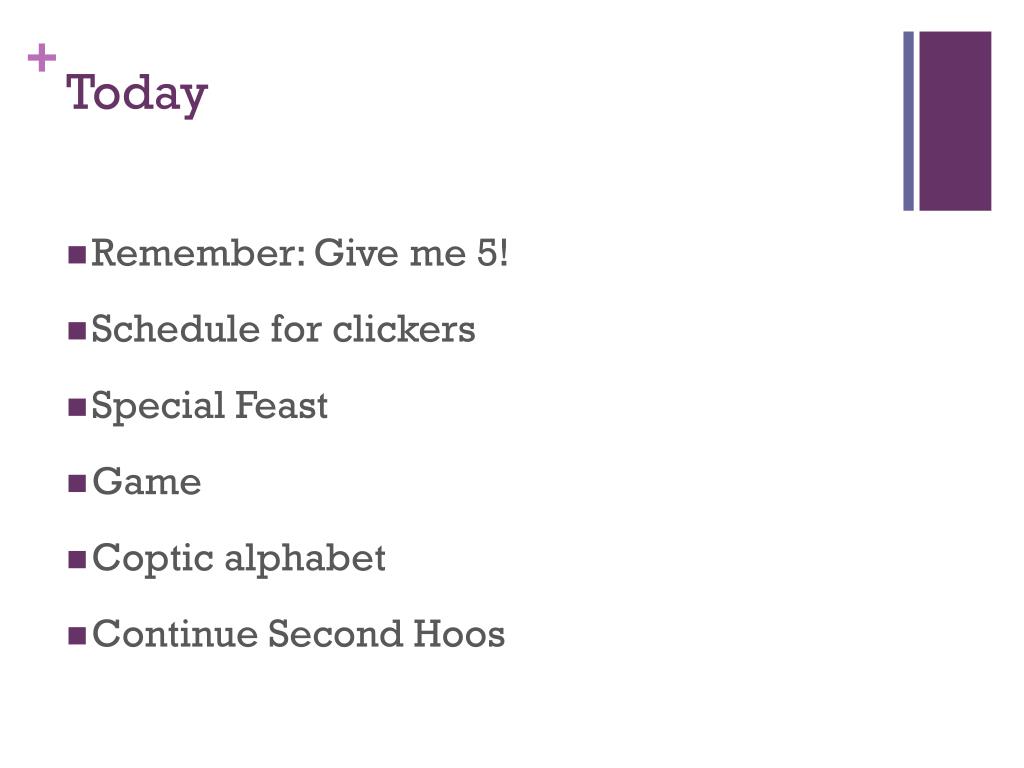Select the 'Remember: Give me 5!' line
Image resolution: width=1024 pixels, height=768 pixels.
pos(299,253)
